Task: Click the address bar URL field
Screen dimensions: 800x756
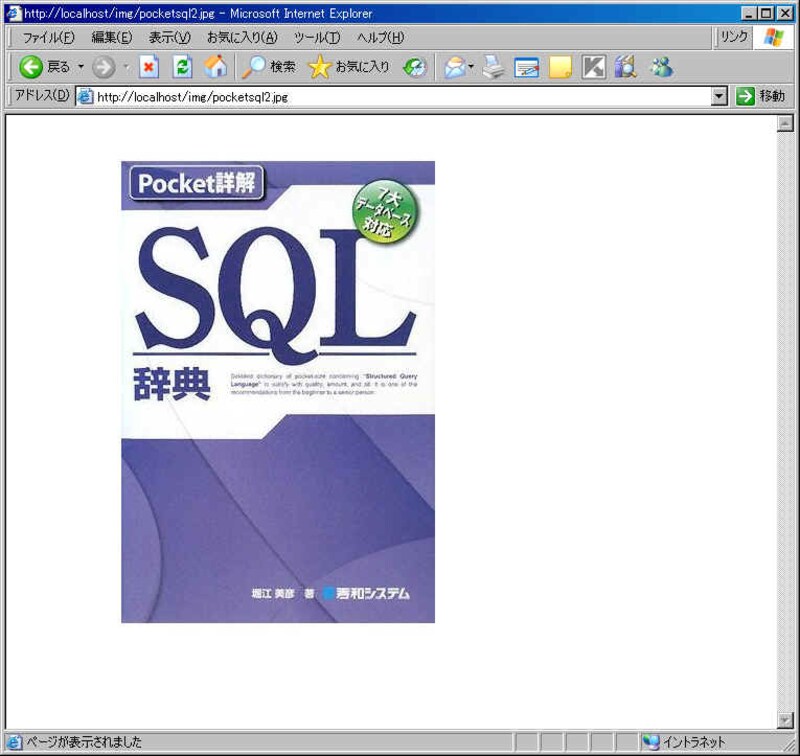Action: click(400, 97)
